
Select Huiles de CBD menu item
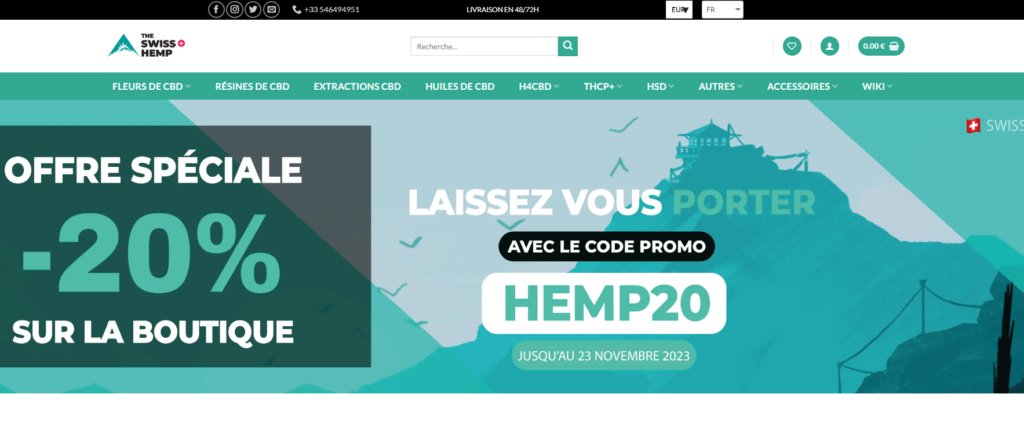point(460,86)
